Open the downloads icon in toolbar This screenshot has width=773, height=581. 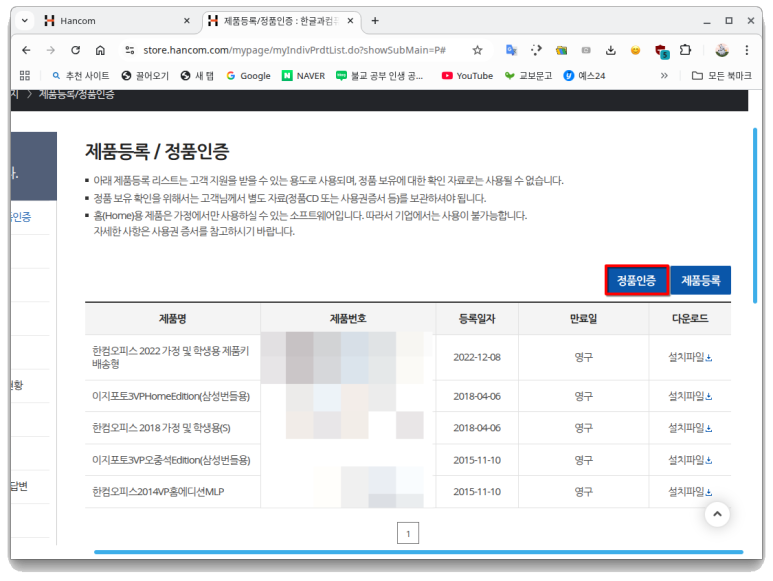coord(610,50)
